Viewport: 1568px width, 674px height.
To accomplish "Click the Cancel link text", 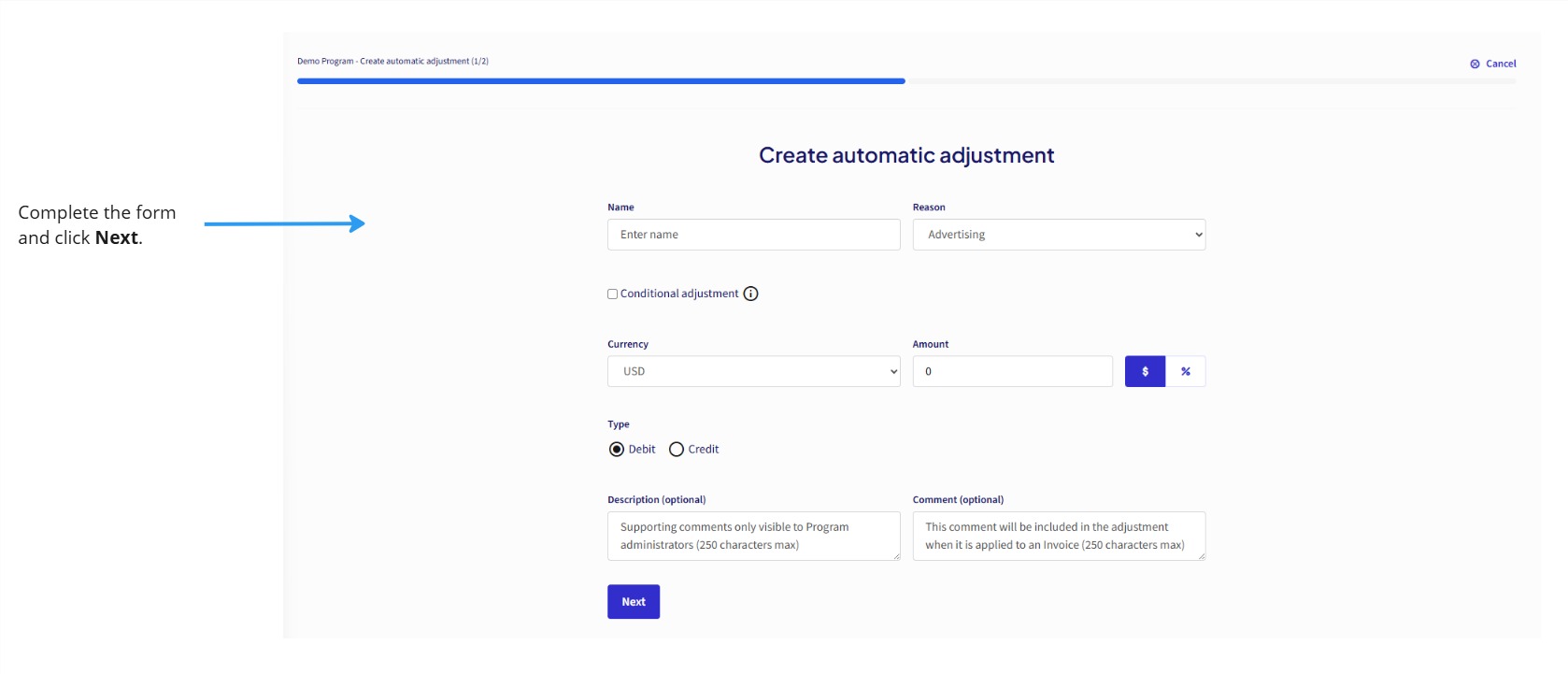I will 1501,65.
